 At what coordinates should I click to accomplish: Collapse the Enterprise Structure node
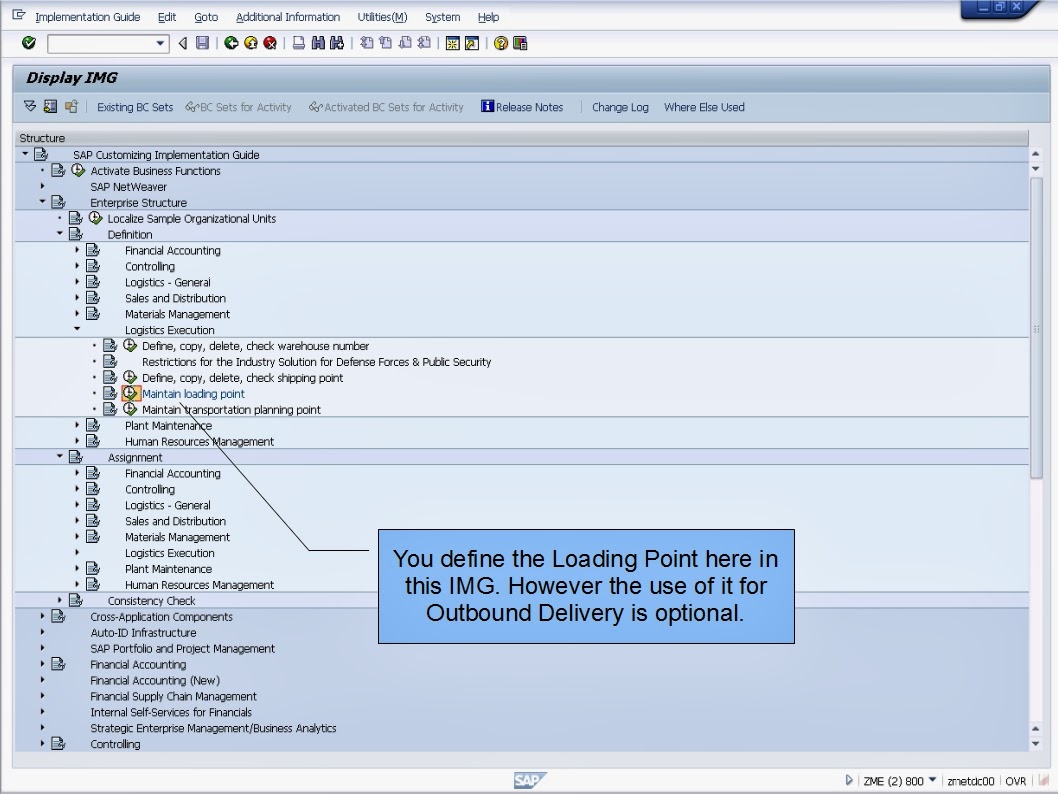coord(42,202)
